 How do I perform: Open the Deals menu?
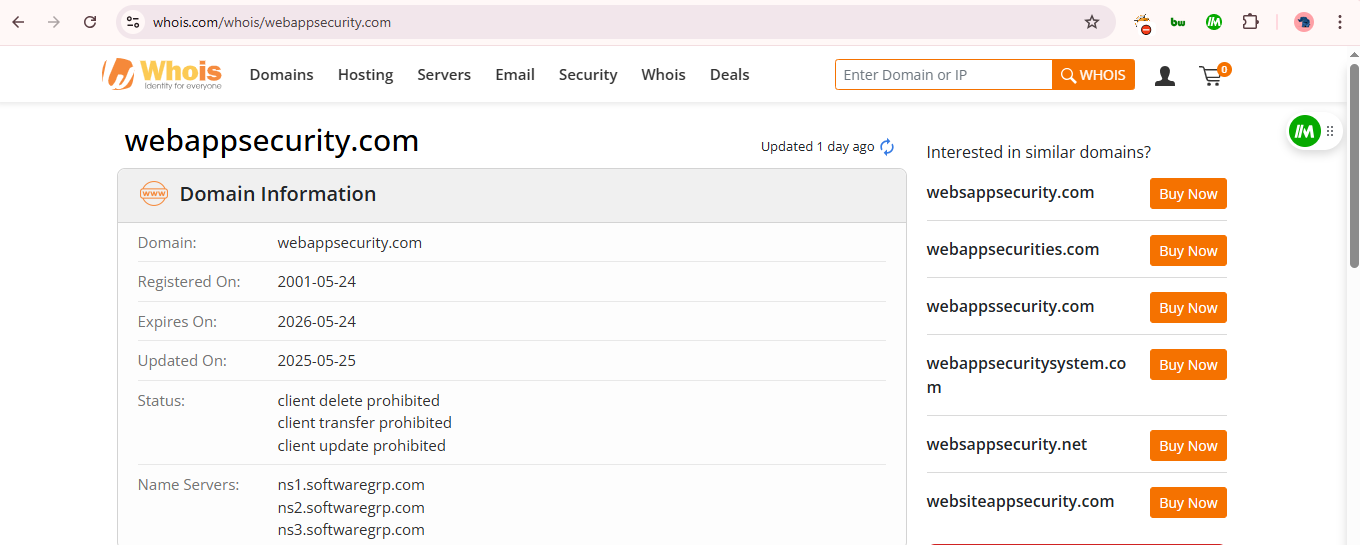(730, 75)
